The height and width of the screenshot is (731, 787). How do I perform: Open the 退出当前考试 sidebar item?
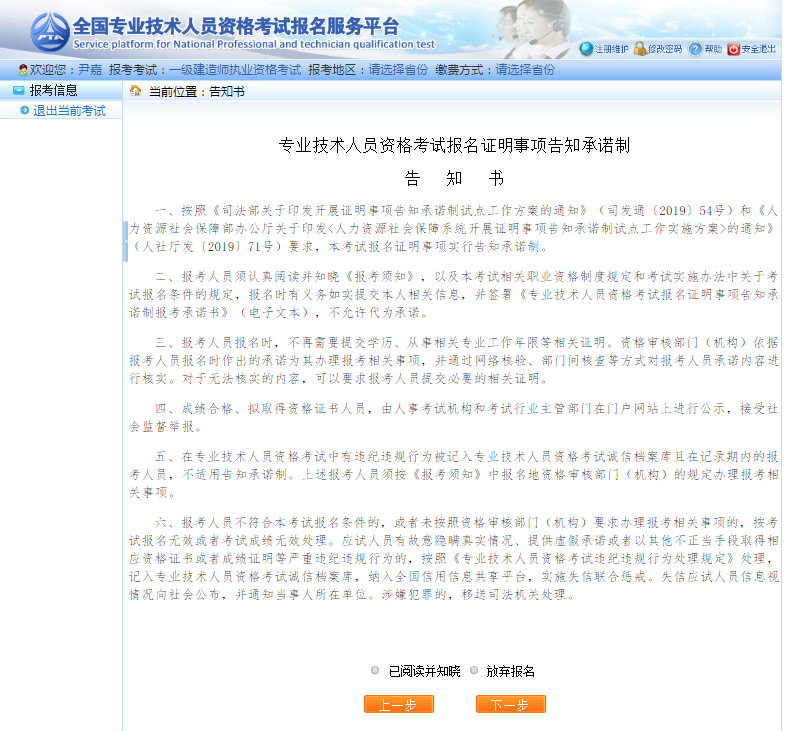[69, 110]
